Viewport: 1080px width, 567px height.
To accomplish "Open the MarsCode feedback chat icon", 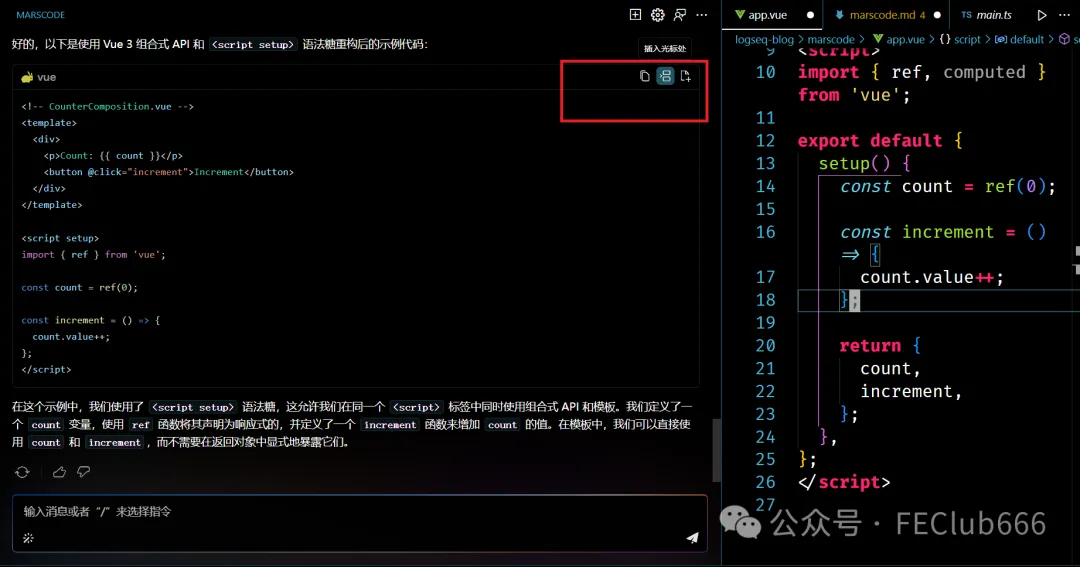I will click(x=680, y=14).
